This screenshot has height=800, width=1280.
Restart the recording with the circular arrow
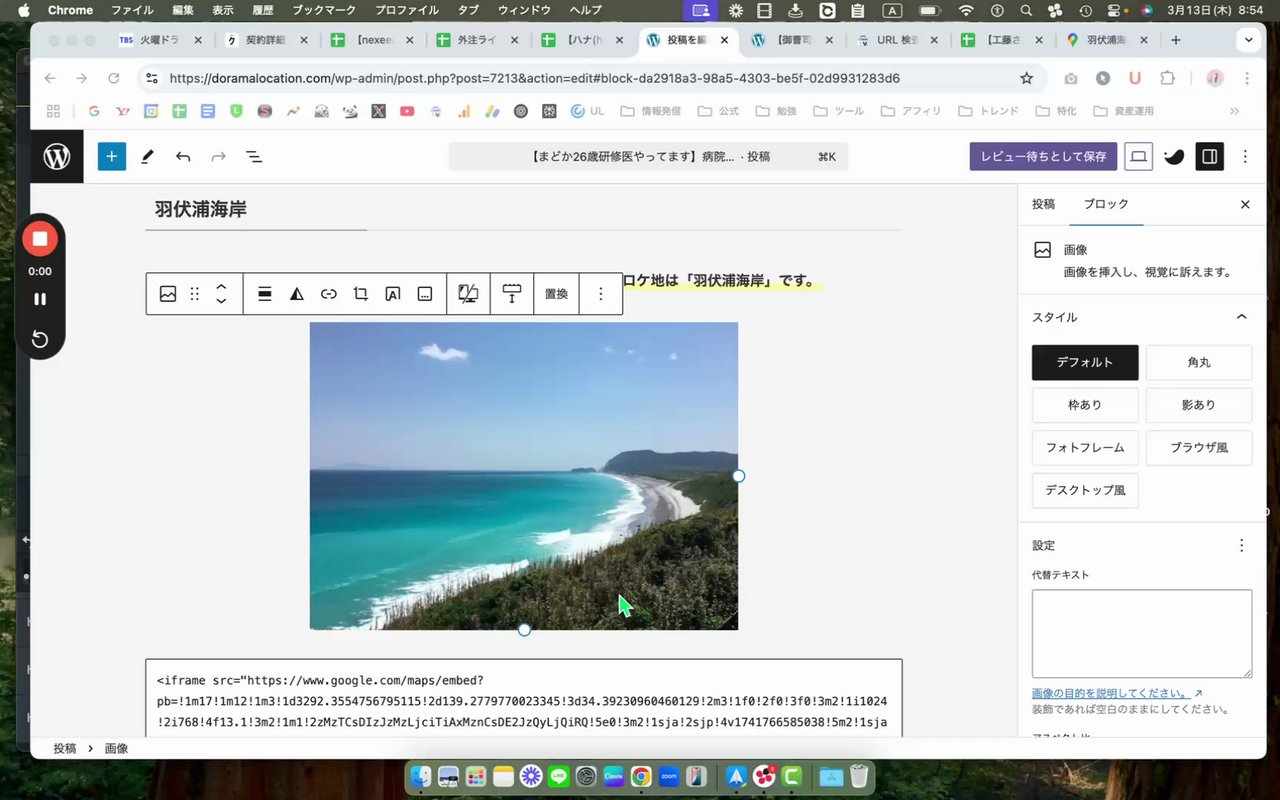pos(40,339)
